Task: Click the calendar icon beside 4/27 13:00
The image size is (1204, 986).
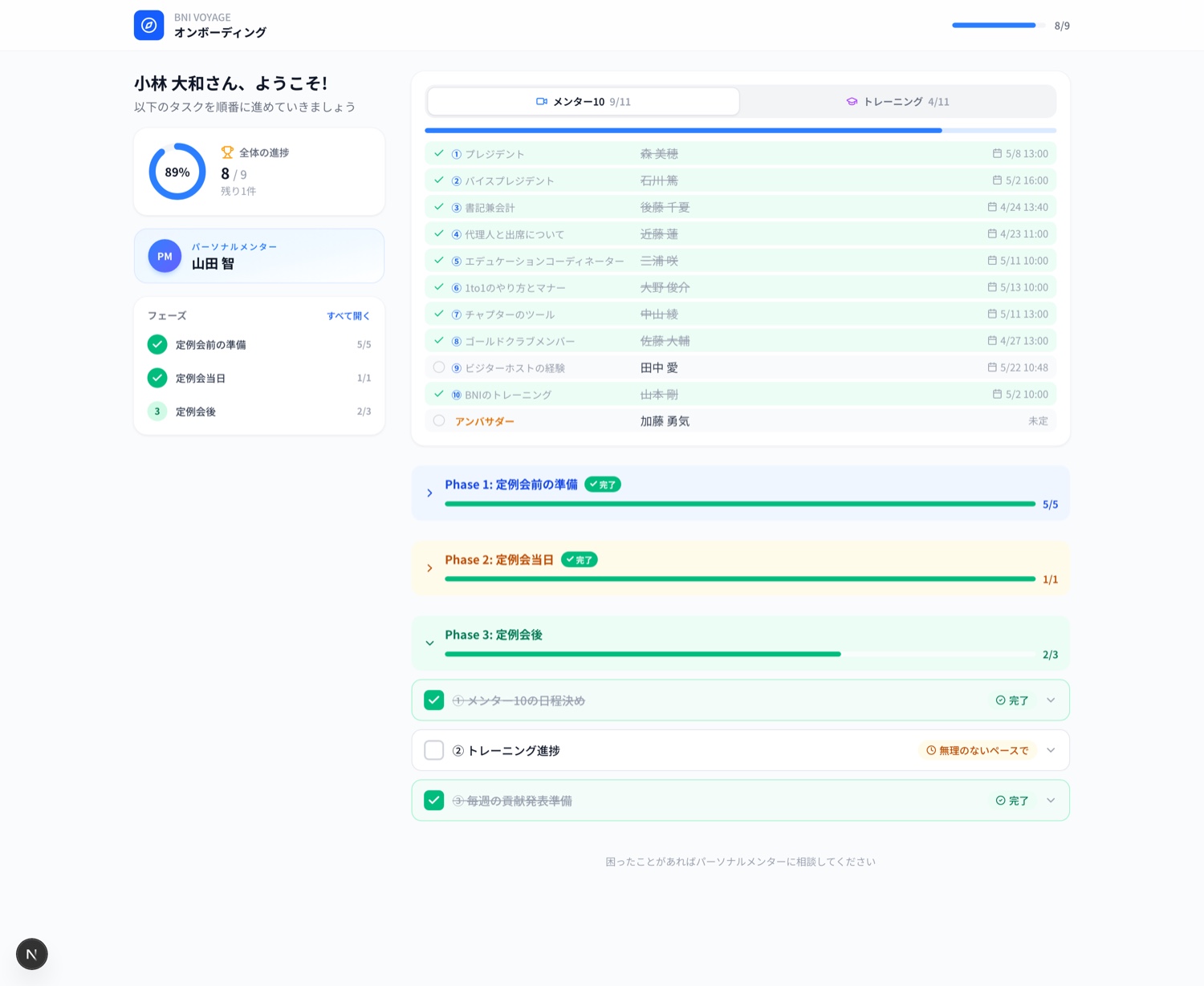Action: 992,340
